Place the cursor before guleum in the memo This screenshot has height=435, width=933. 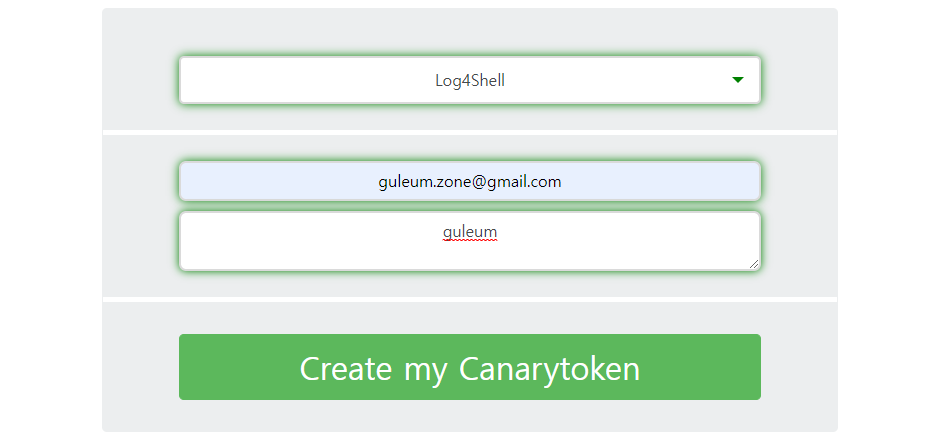click(x=443, y=231)
